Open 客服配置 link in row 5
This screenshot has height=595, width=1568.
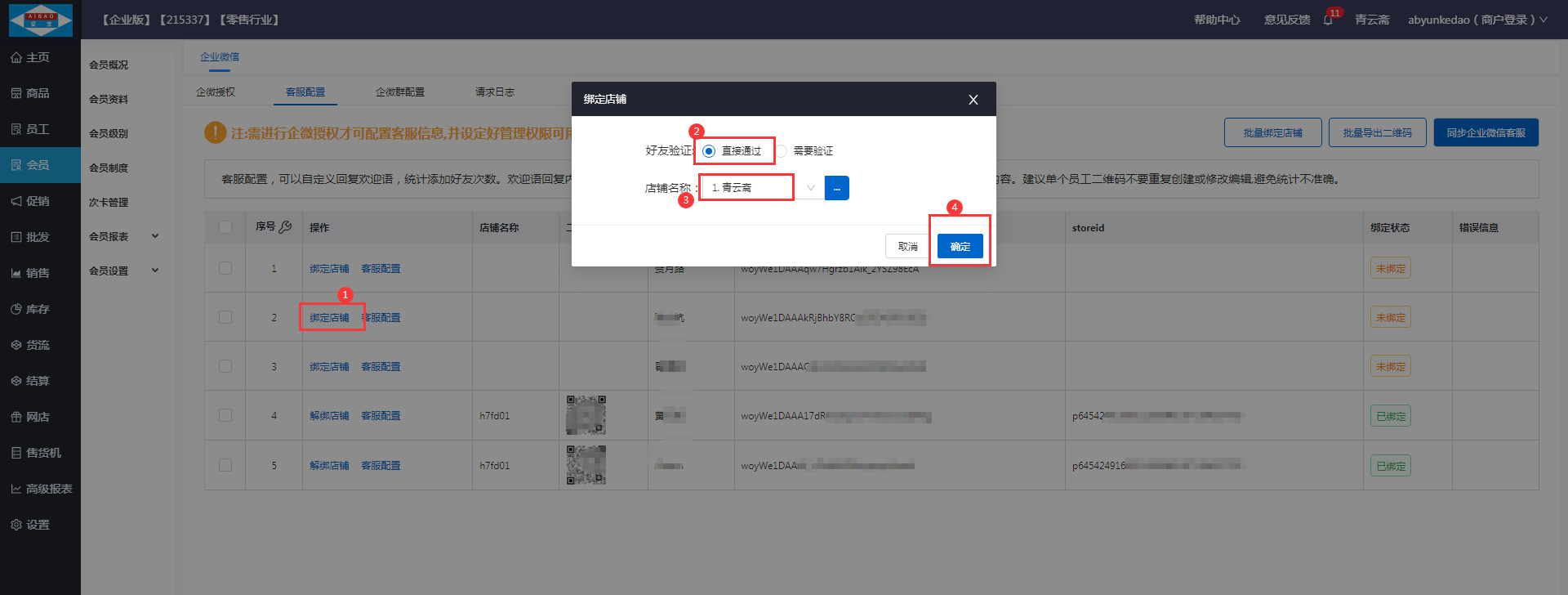pyautogui.click(x=381, y=465)
